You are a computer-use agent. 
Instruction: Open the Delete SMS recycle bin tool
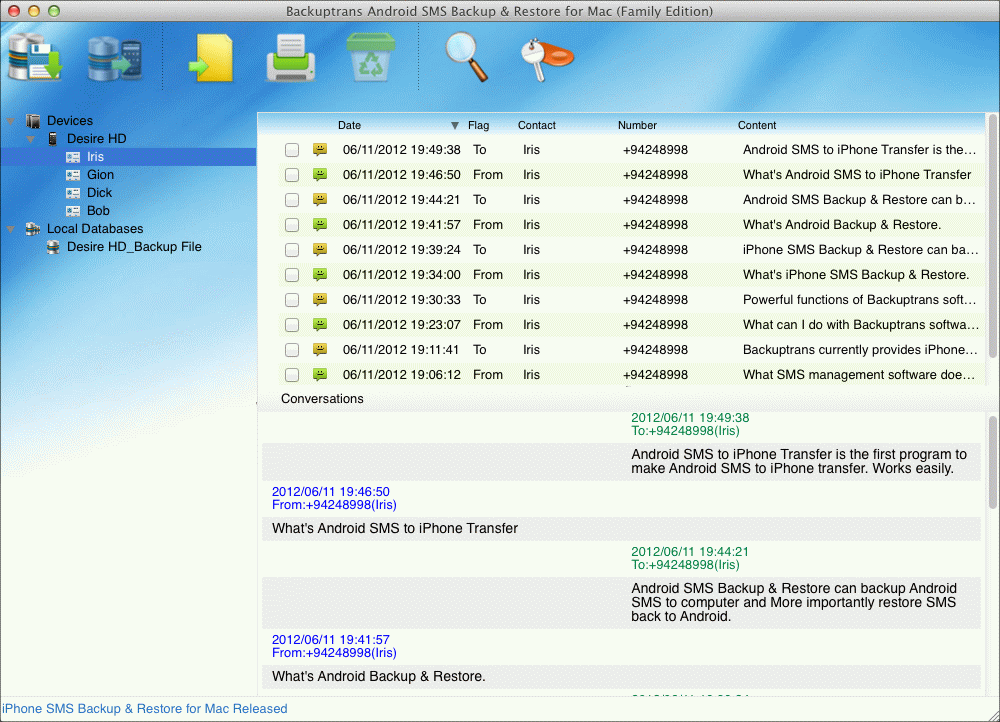(370, 57)
